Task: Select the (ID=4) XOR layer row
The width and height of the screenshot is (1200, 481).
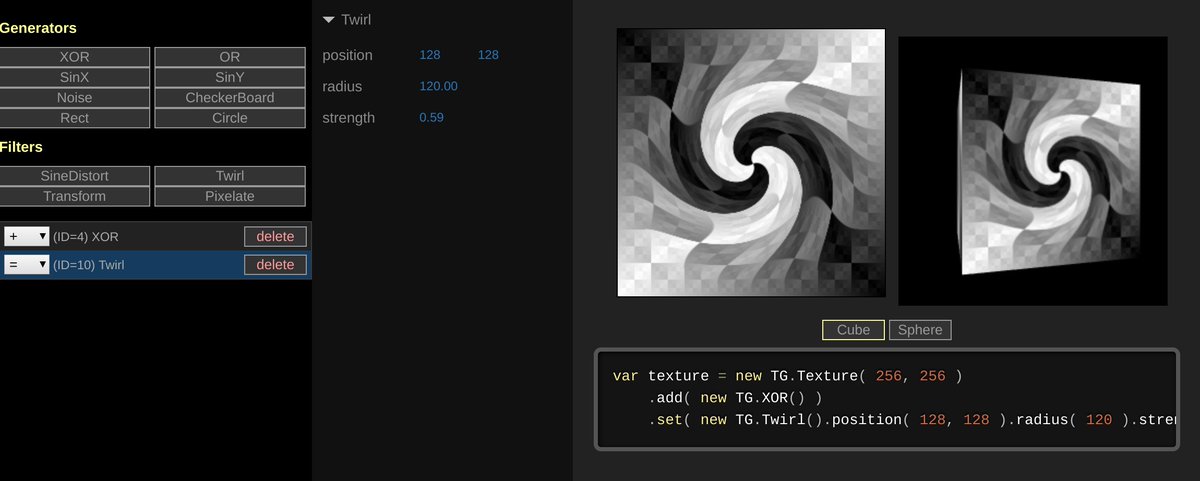Action: click(x=155, y=236)
